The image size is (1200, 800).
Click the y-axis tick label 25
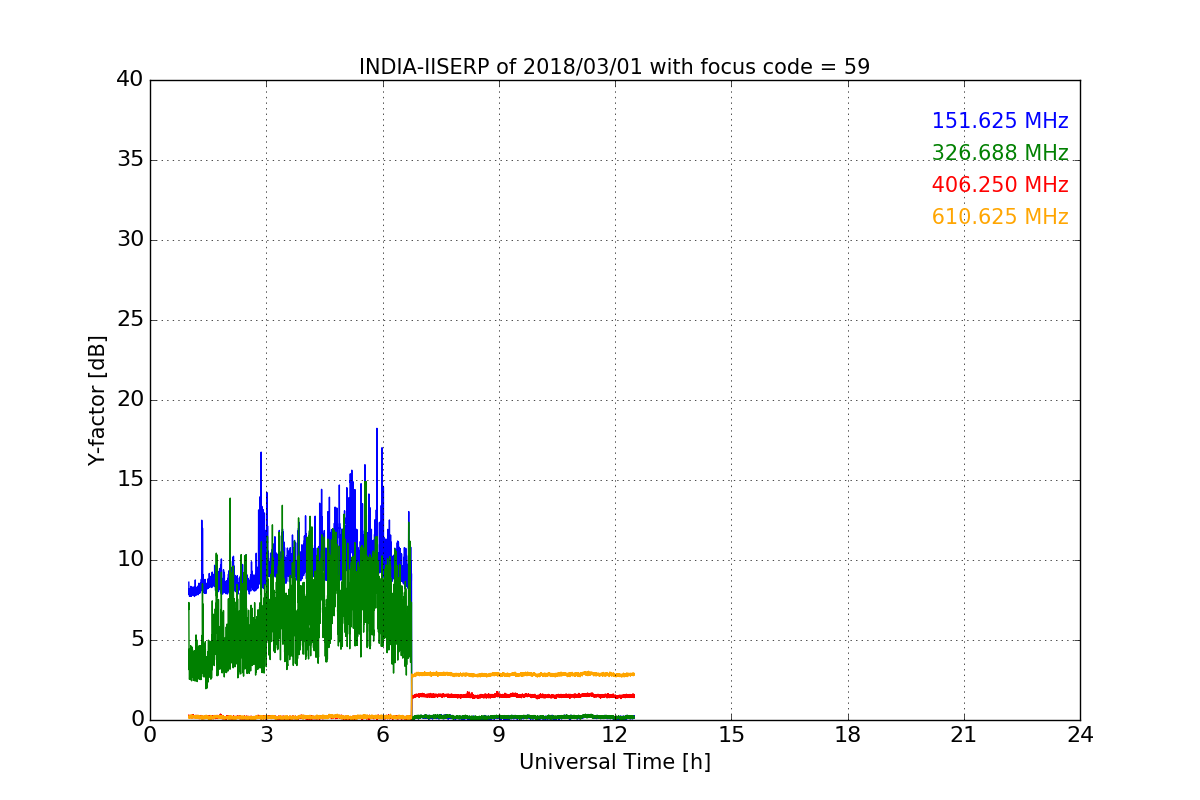[x=129, y=320]
